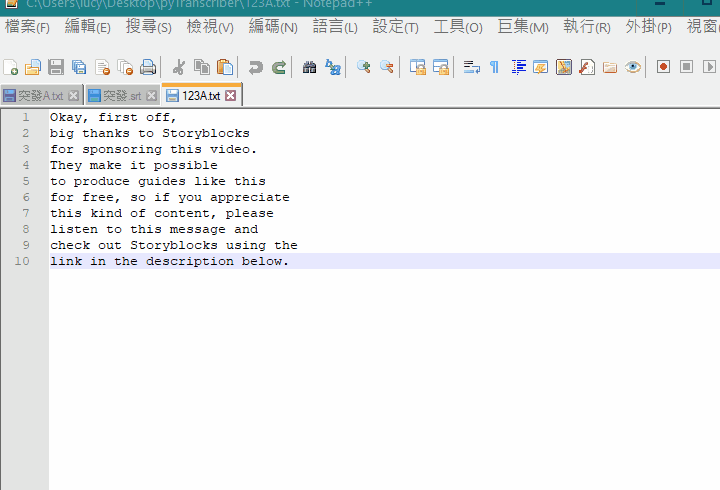The height and width of the screenshot is (490, 720).
Task: Click the Paste clipboard icon
Action: pos(225,68)
